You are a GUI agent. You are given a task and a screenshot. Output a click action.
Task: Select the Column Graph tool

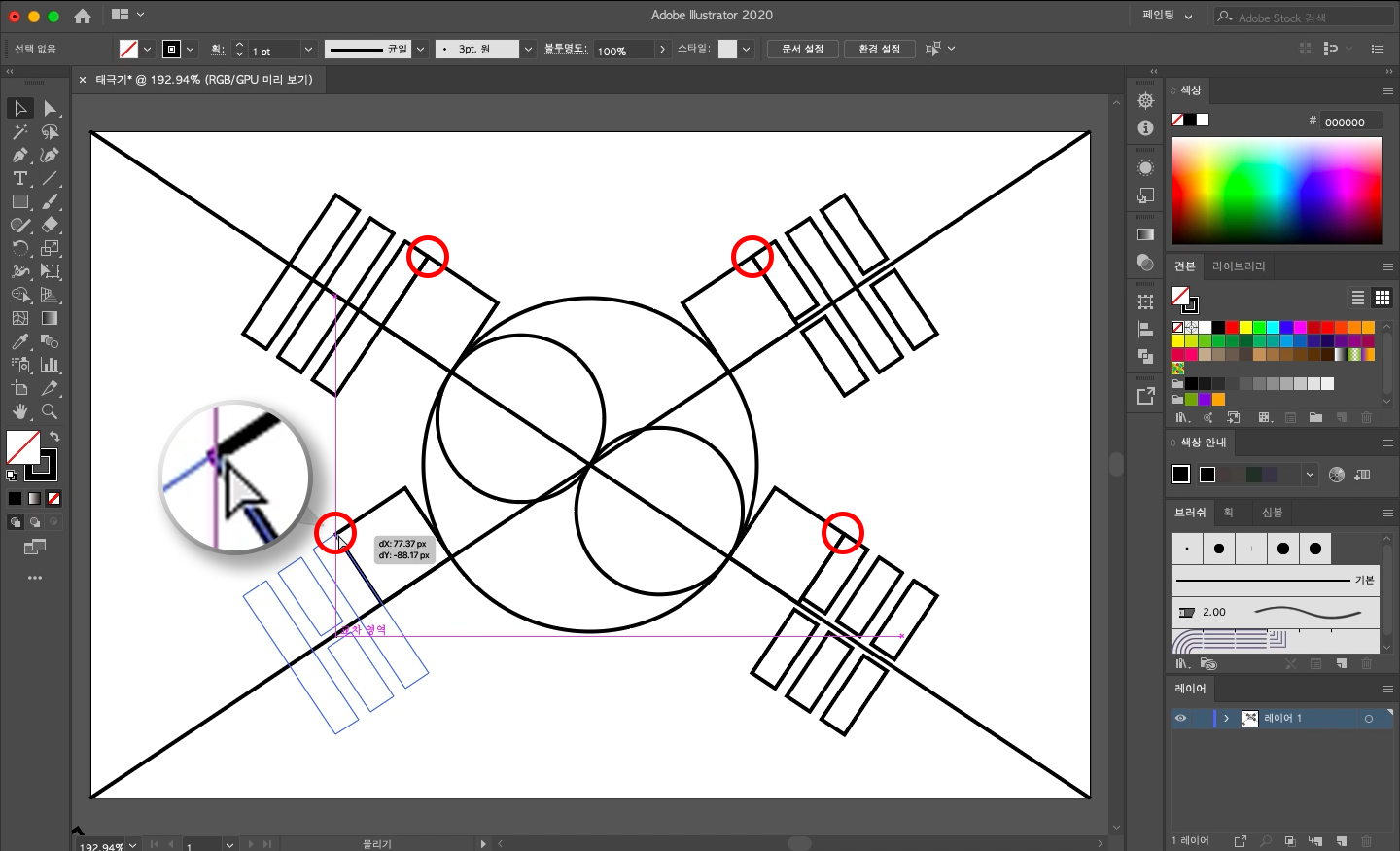coord(51,365)
